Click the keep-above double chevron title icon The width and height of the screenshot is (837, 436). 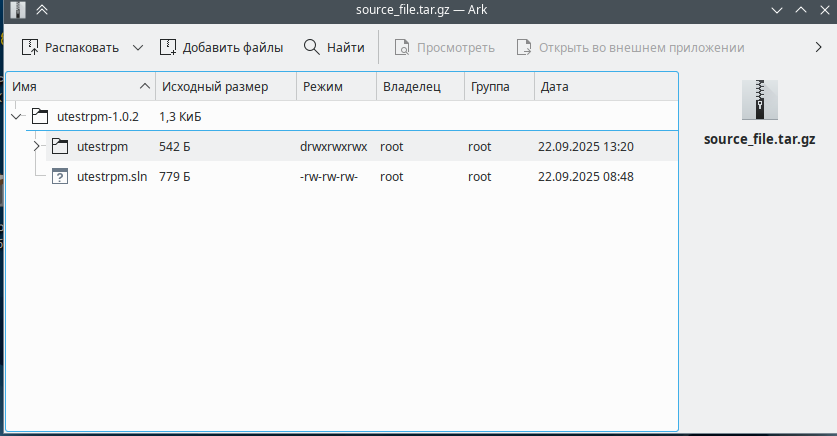click(x=42, y=10)
